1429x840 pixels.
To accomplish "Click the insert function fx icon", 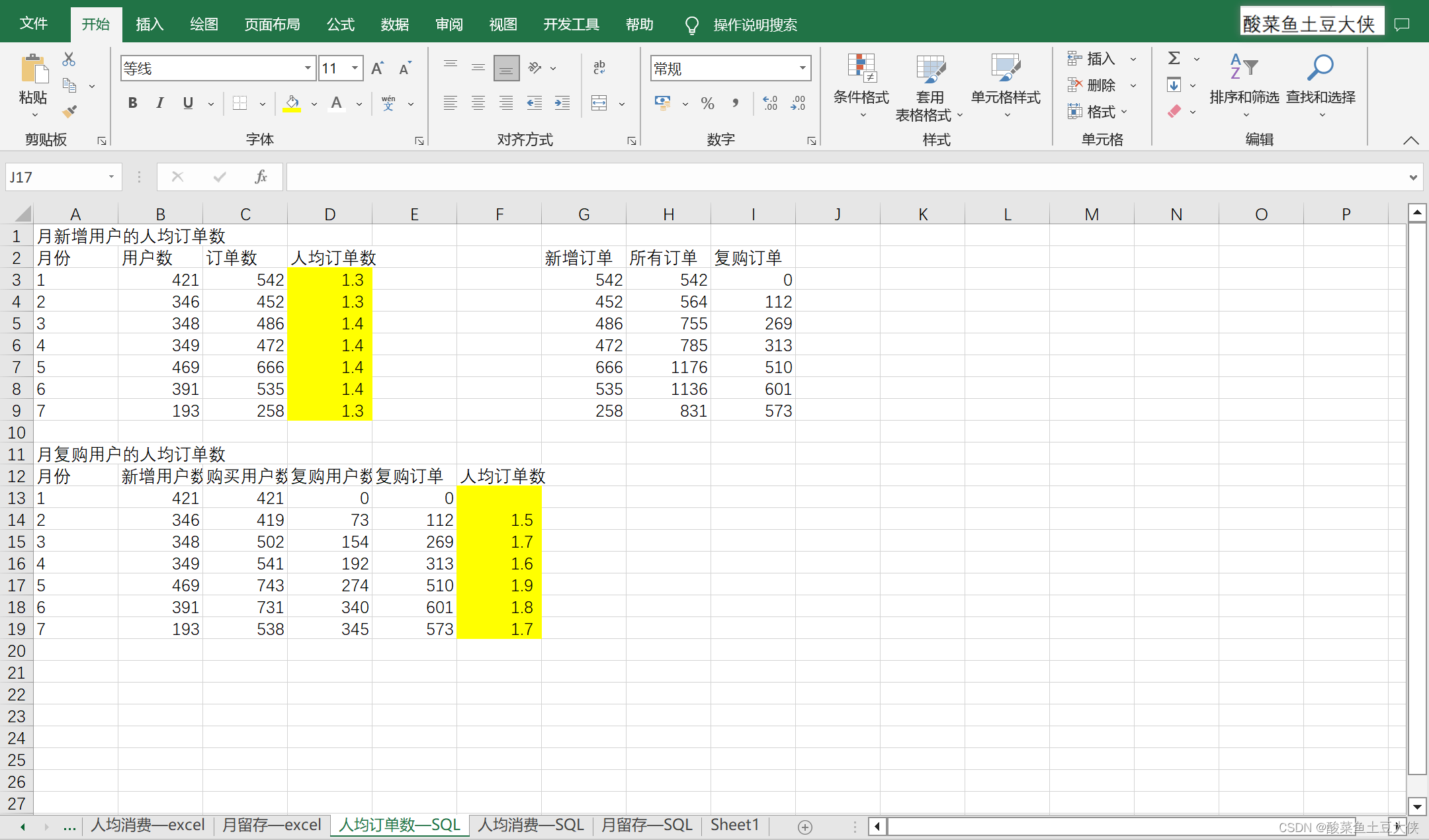I will pyautogui.click(x=261, y=177).
